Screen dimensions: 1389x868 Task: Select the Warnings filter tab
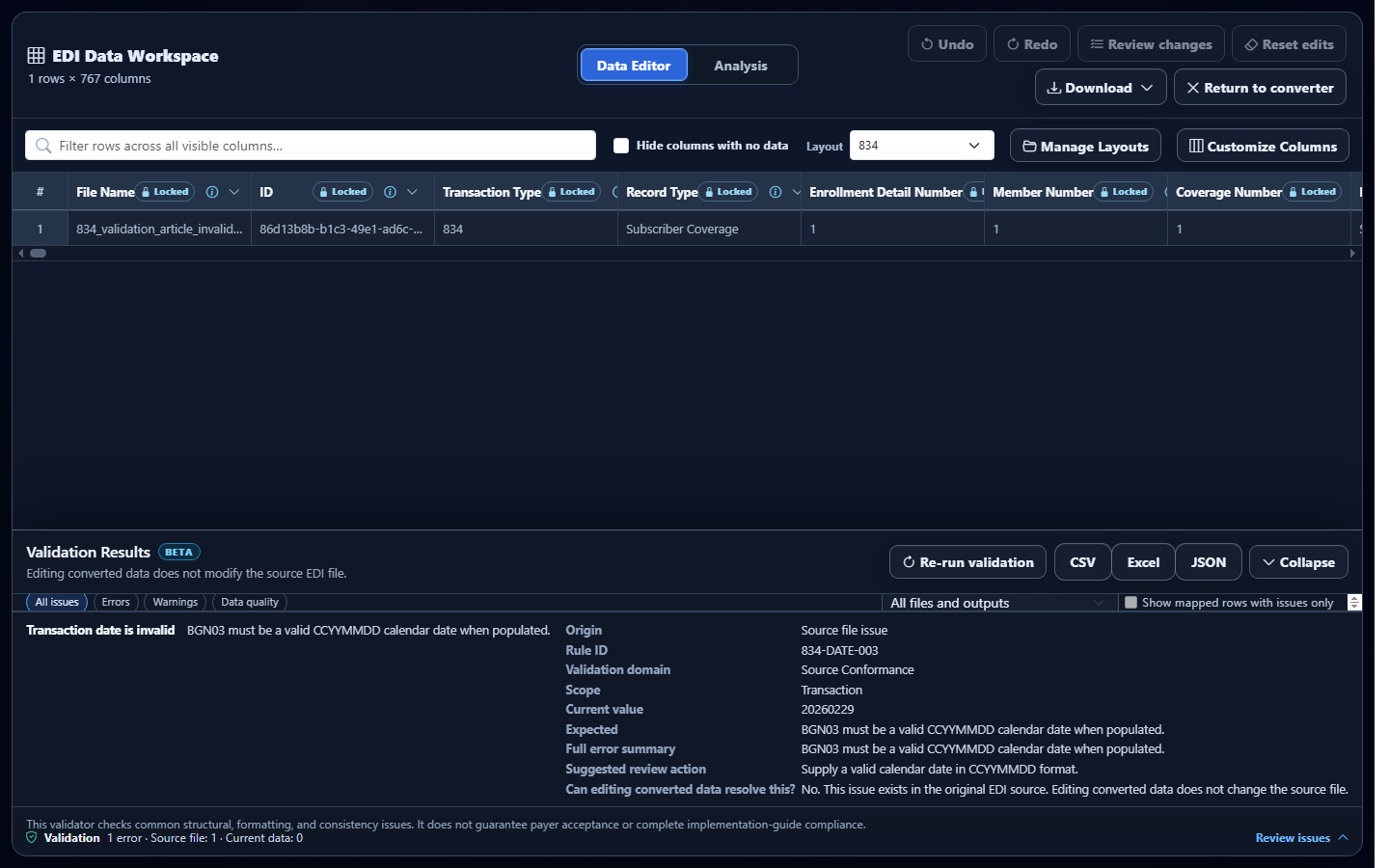click(x=175, y=603)
